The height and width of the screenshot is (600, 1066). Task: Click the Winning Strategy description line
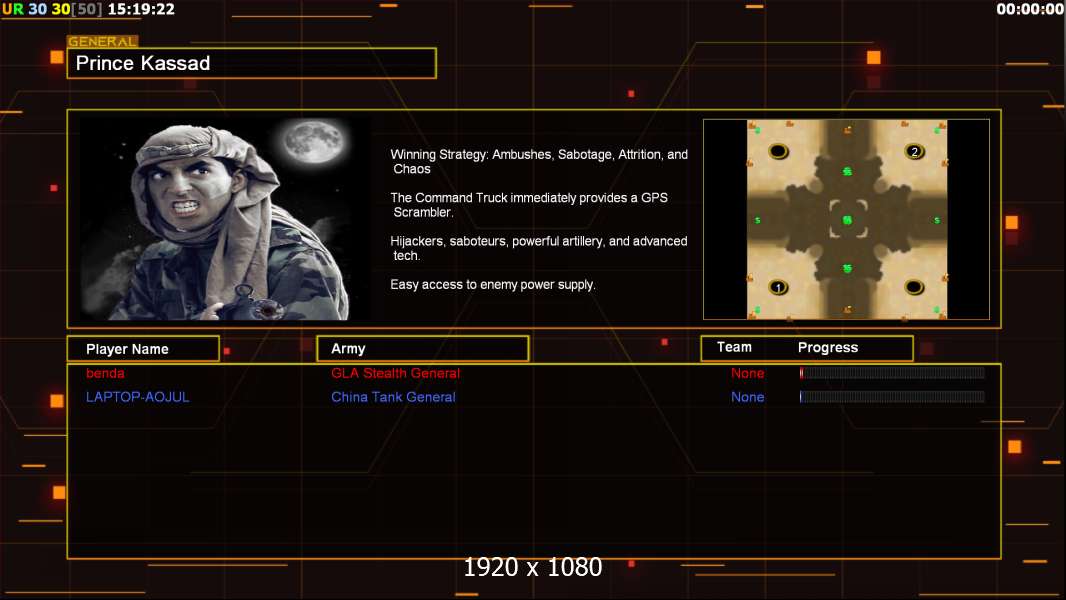(539, 162)
